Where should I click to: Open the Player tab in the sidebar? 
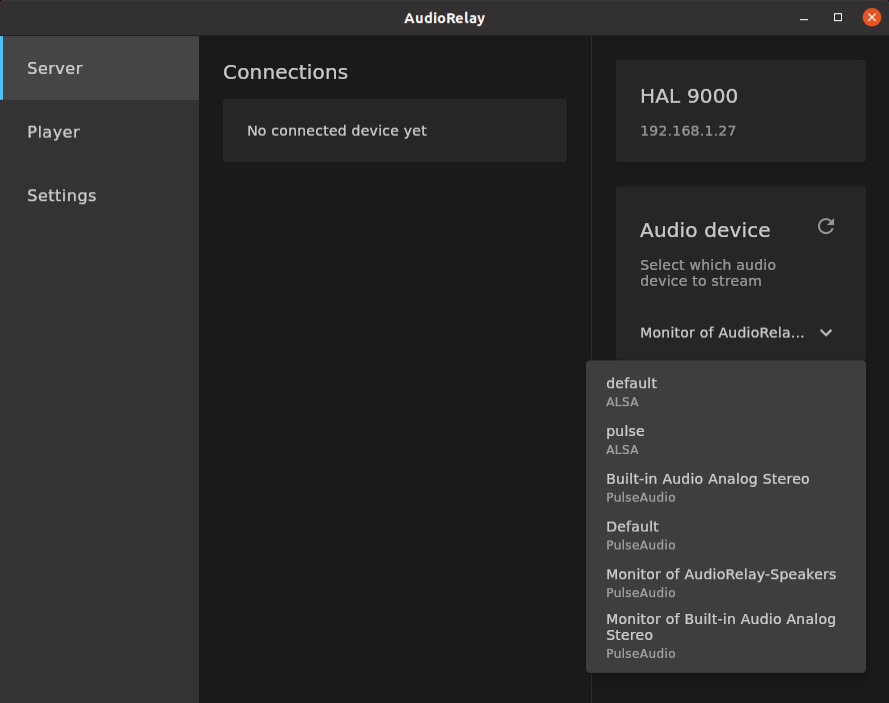tap(100, 132)
